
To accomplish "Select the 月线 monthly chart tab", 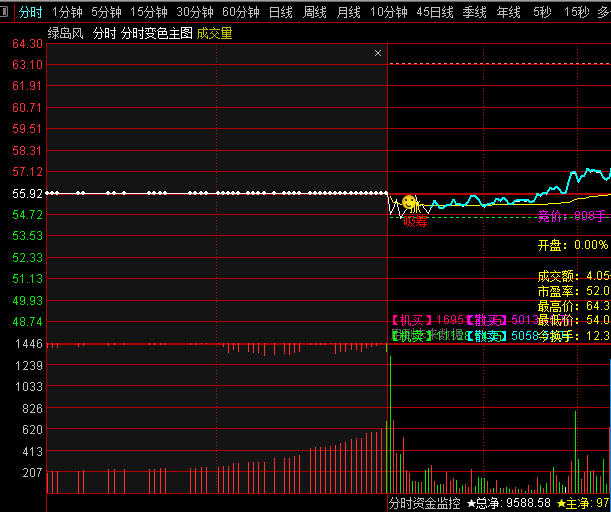I will (x=349, y=12).
